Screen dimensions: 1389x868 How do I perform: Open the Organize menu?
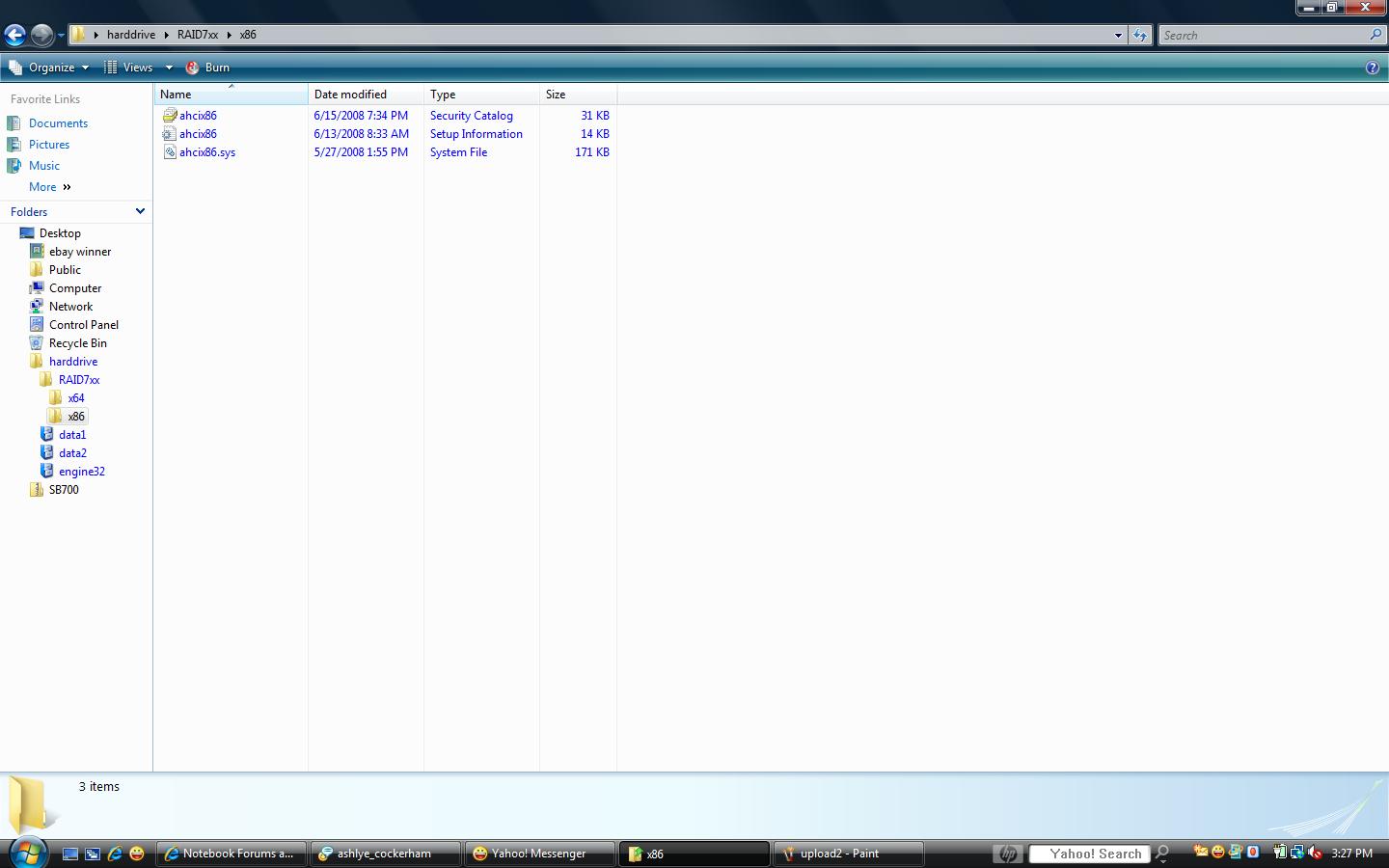49,68
